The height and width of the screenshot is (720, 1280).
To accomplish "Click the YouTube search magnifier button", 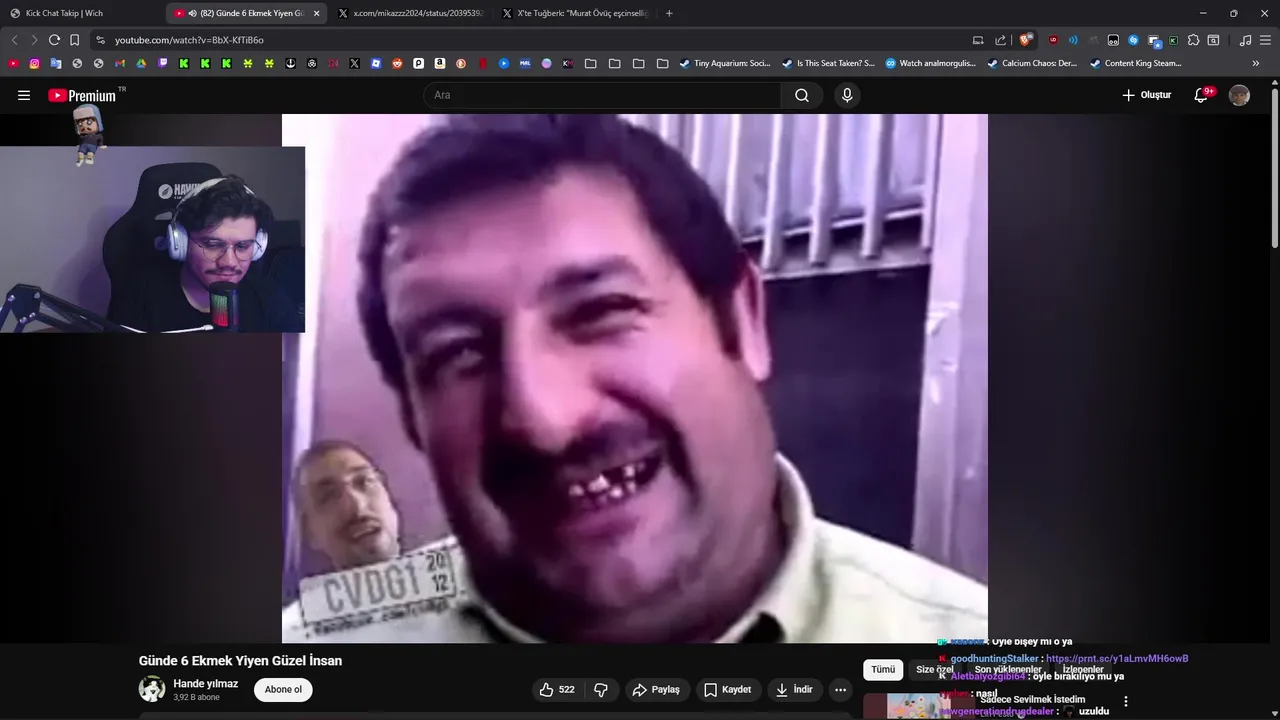I will (x=802, y=95).
